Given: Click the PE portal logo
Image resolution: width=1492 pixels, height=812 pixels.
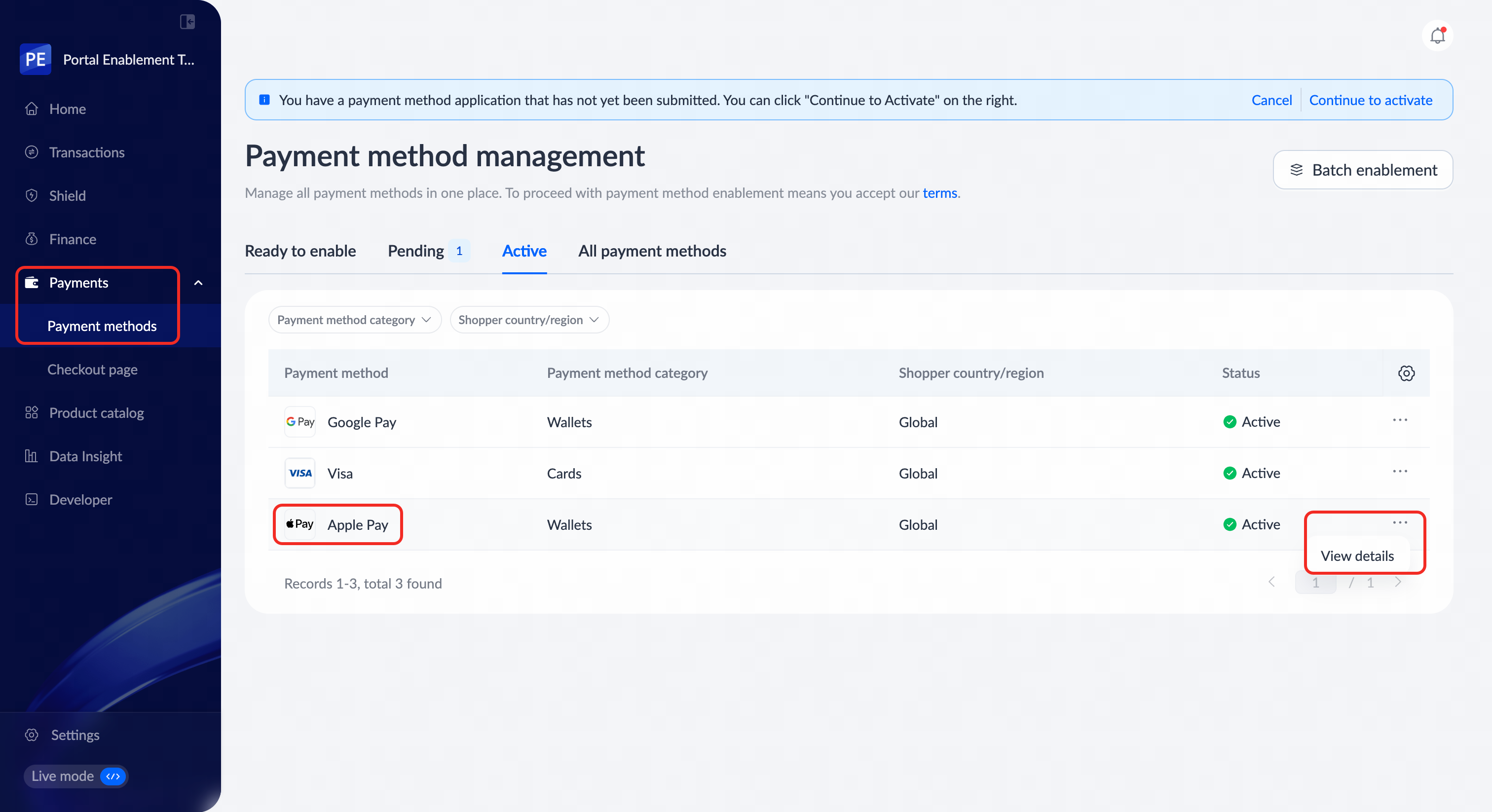Looking at the screenshot, I should pos(36,59).
